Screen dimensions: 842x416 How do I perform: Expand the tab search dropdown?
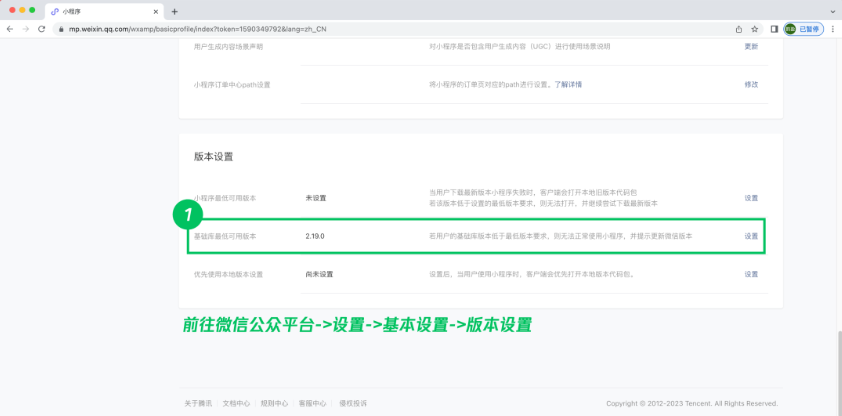(x=832, y=11)
